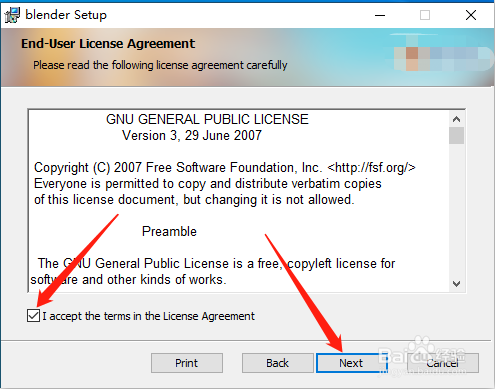Click the license text scroll-up arrow
The image size is (495, 389).
point(456,119)
